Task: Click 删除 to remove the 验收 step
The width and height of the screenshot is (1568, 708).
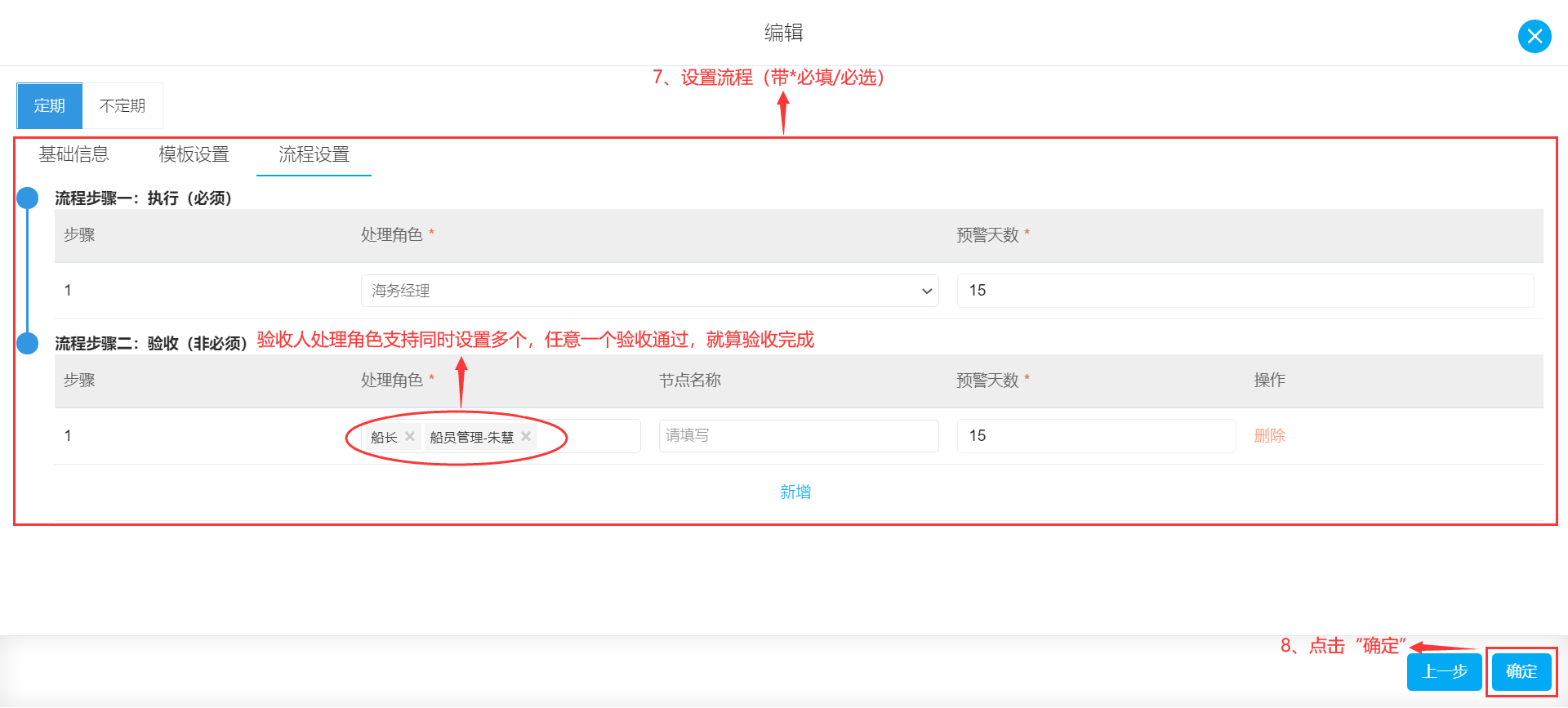Action: (x=1269, y=435)
